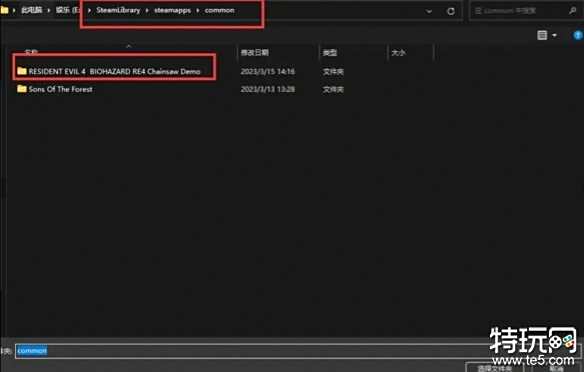Expand the chevron before SteamLibrary breadcrumb

point(89,10)
